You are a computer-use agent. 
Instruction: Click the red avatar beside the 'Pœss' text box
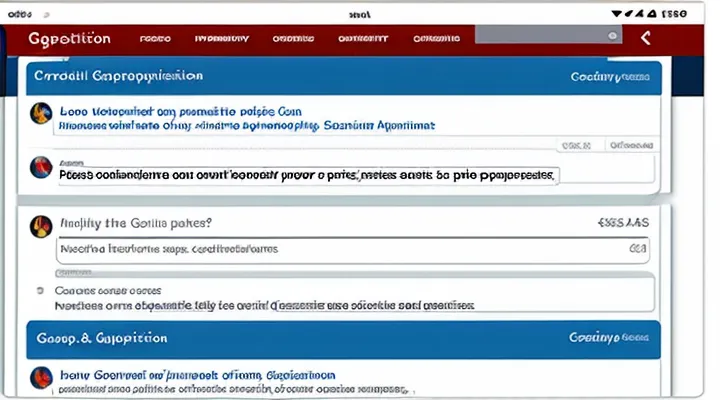tap(42, 166)
